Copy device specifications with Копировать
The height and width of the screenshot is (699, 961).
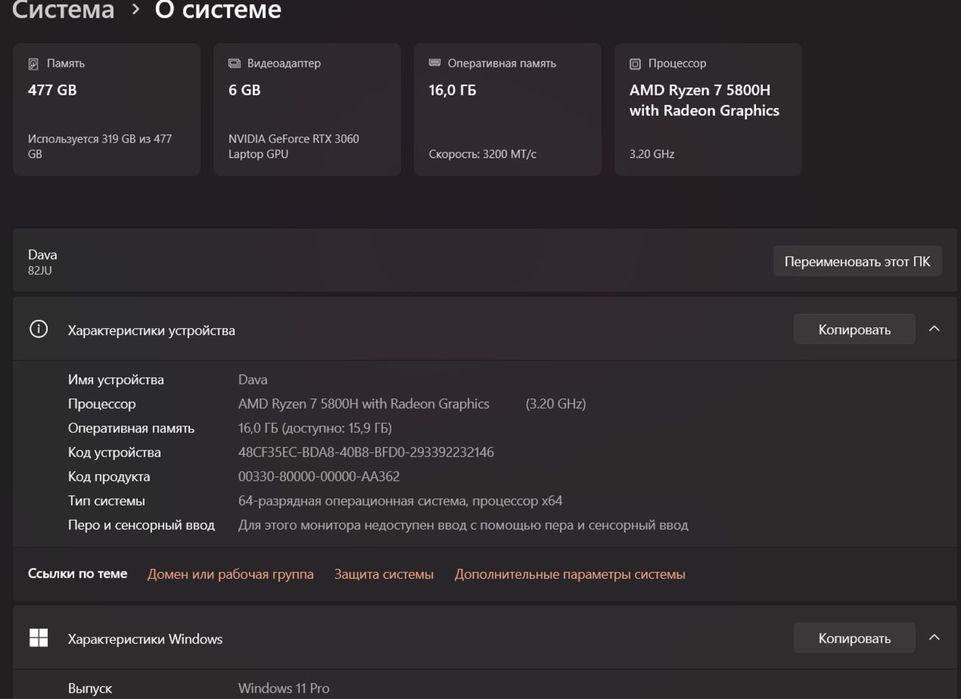tap(854, 330)
